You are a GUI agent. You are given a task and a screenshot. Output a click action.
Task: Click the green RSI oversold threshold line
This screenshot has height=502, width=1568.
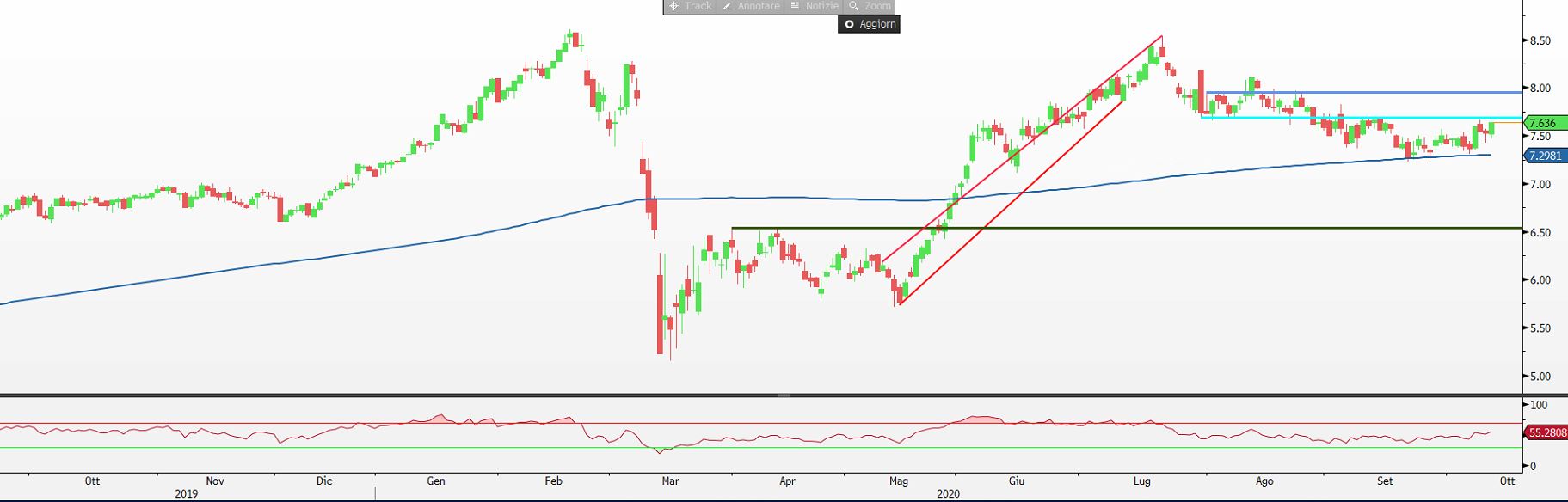[761, 448]
